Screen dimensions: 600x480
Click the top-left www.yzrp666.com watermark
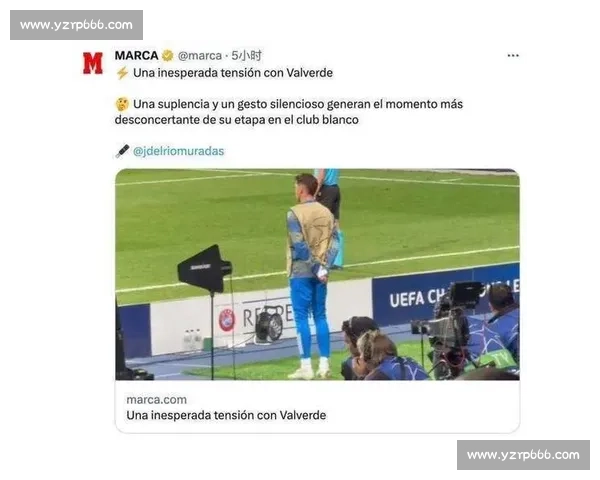pos(77,25)
